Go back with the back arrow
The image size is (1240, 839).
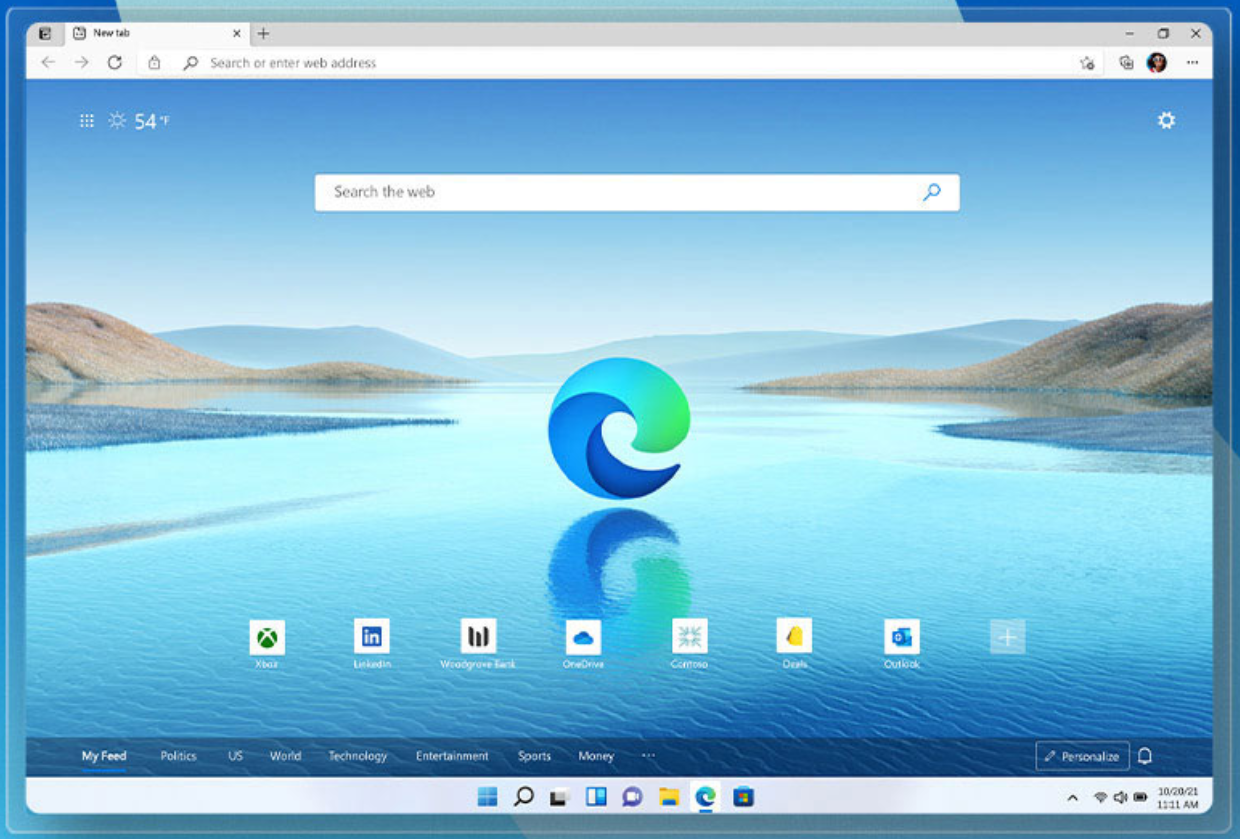[x=48, y=62]
